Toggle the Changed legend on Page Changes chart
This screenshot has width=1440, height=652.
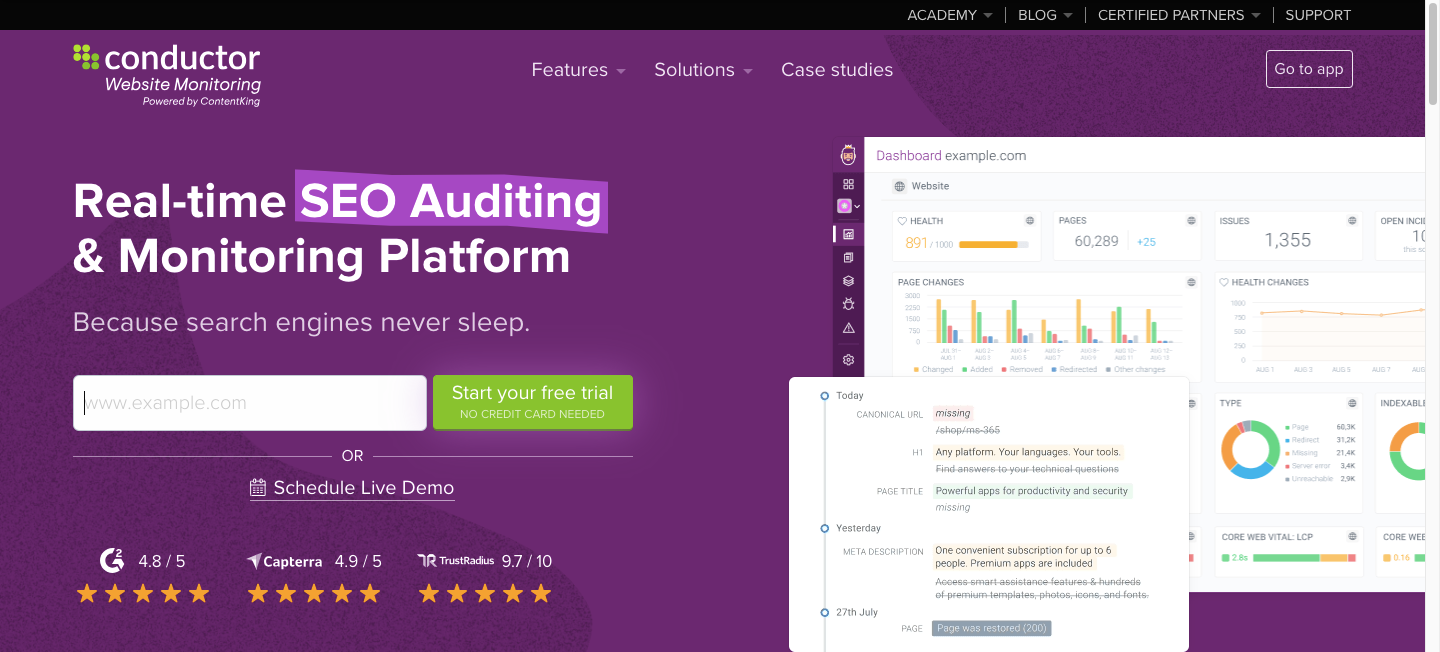[x=938, y=369]
